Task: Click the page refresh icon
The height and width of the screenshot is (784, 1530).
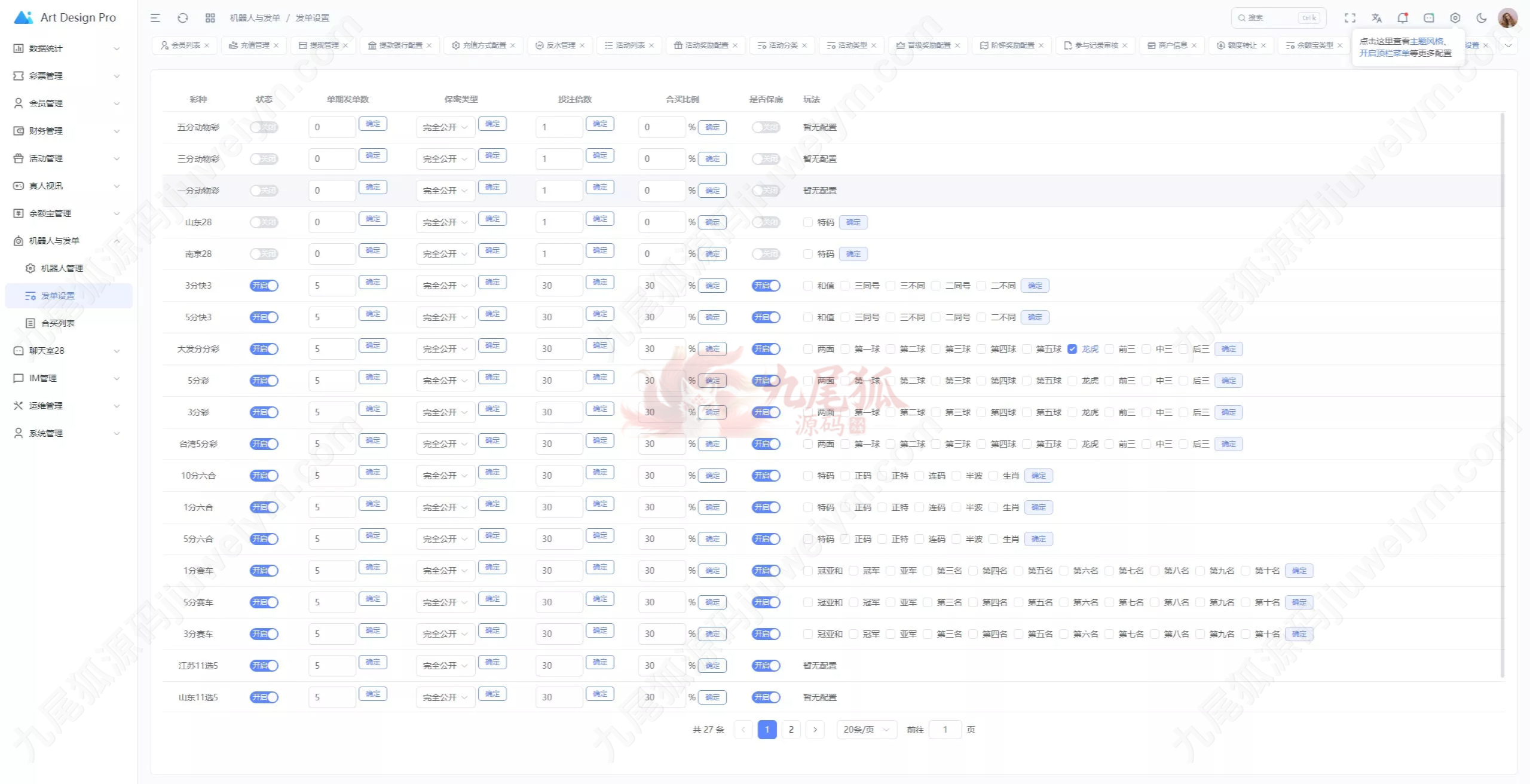Action: [x=183, y=18]
